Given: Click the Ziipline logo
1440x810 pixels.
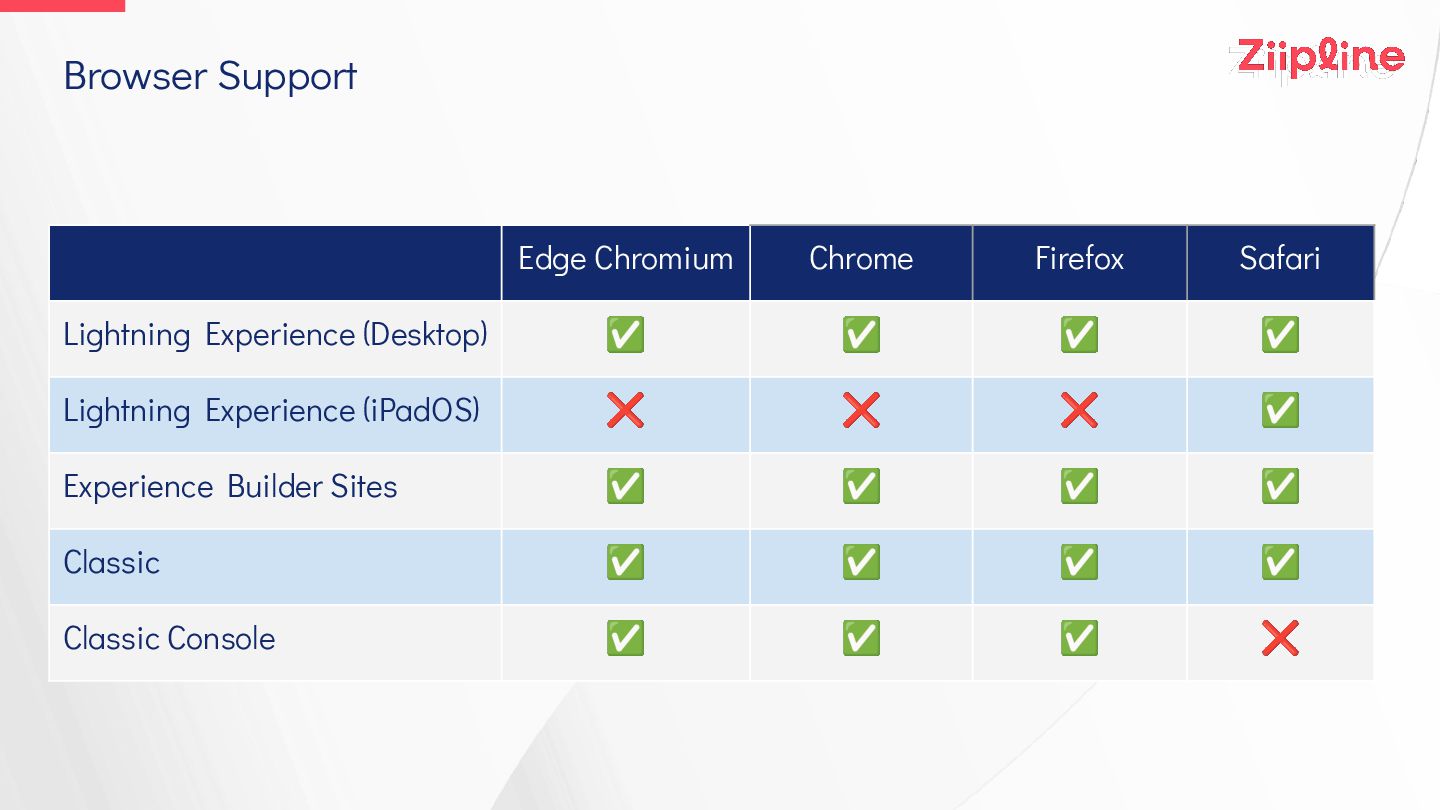Looking at the screenshot, I should 1316,59.
